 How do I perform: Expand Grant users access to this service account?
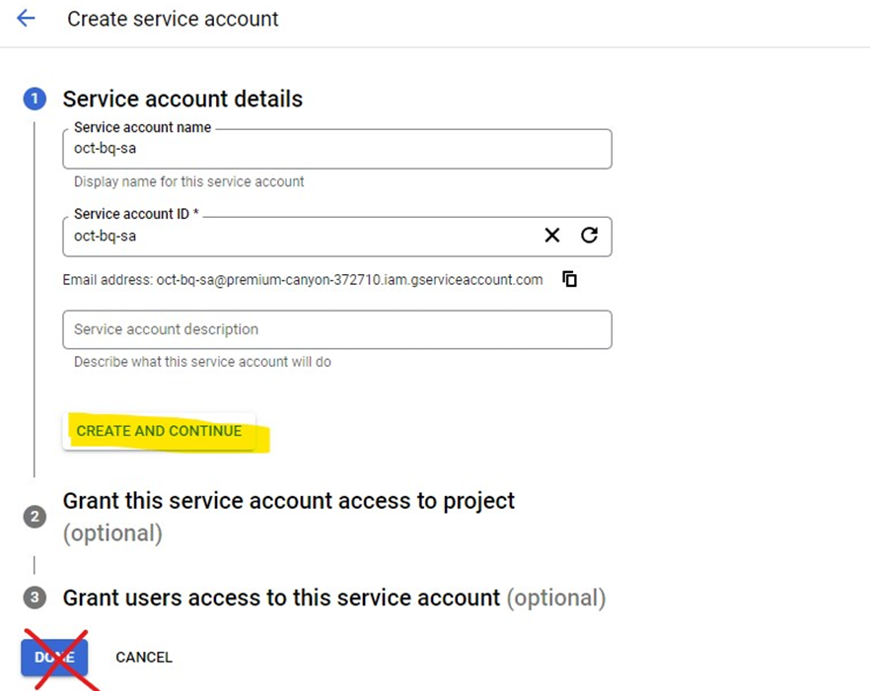coord(281,598)
